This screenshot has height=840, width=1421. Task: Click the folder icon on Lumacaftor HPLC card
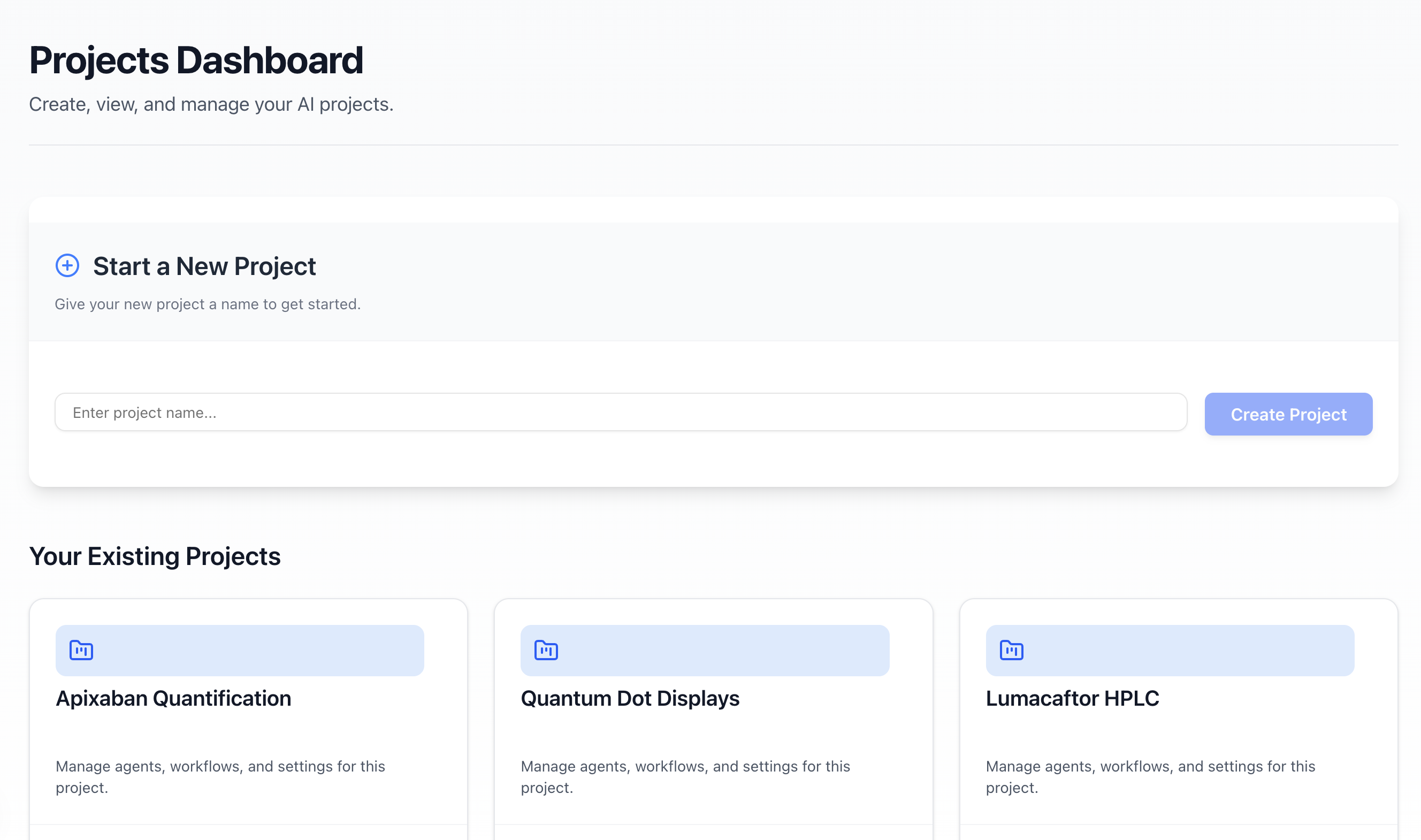click(1011, 650)
